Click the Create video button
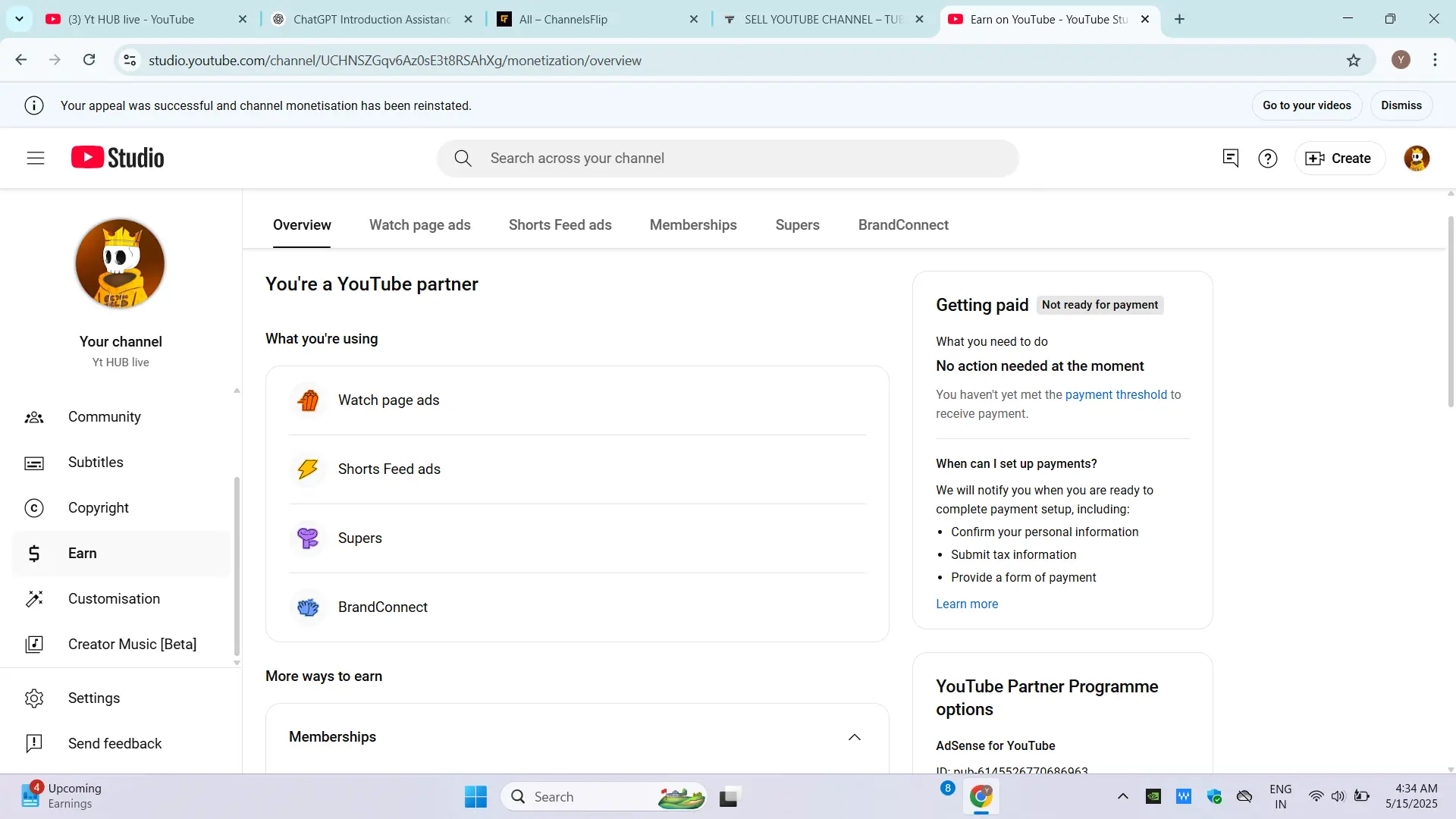1456x819 pixels. click(1338, 158)
